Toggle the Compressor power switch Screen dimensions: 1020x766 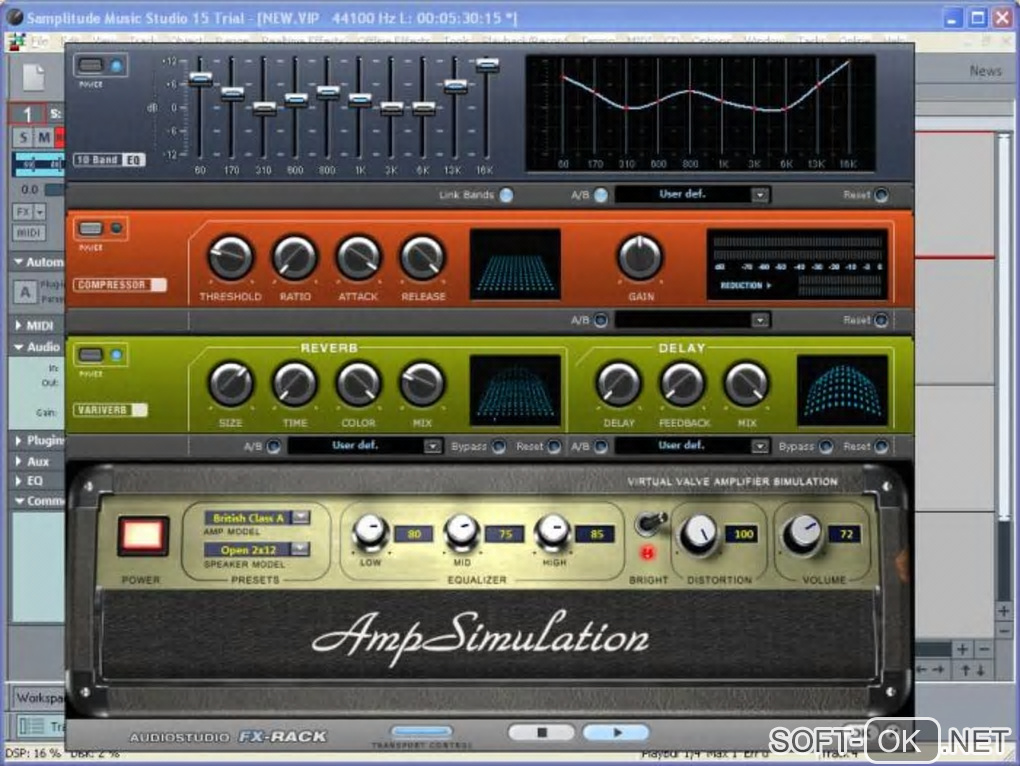click(x=90, y=228)
